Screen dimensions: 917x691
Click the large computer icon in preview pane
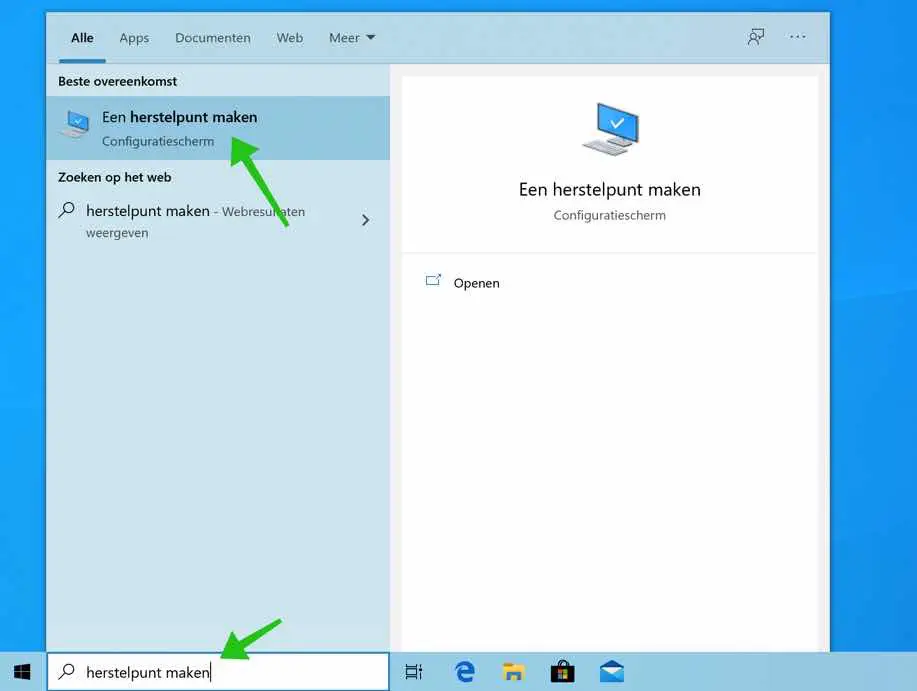pyautogui.click(x=611, y=129)
